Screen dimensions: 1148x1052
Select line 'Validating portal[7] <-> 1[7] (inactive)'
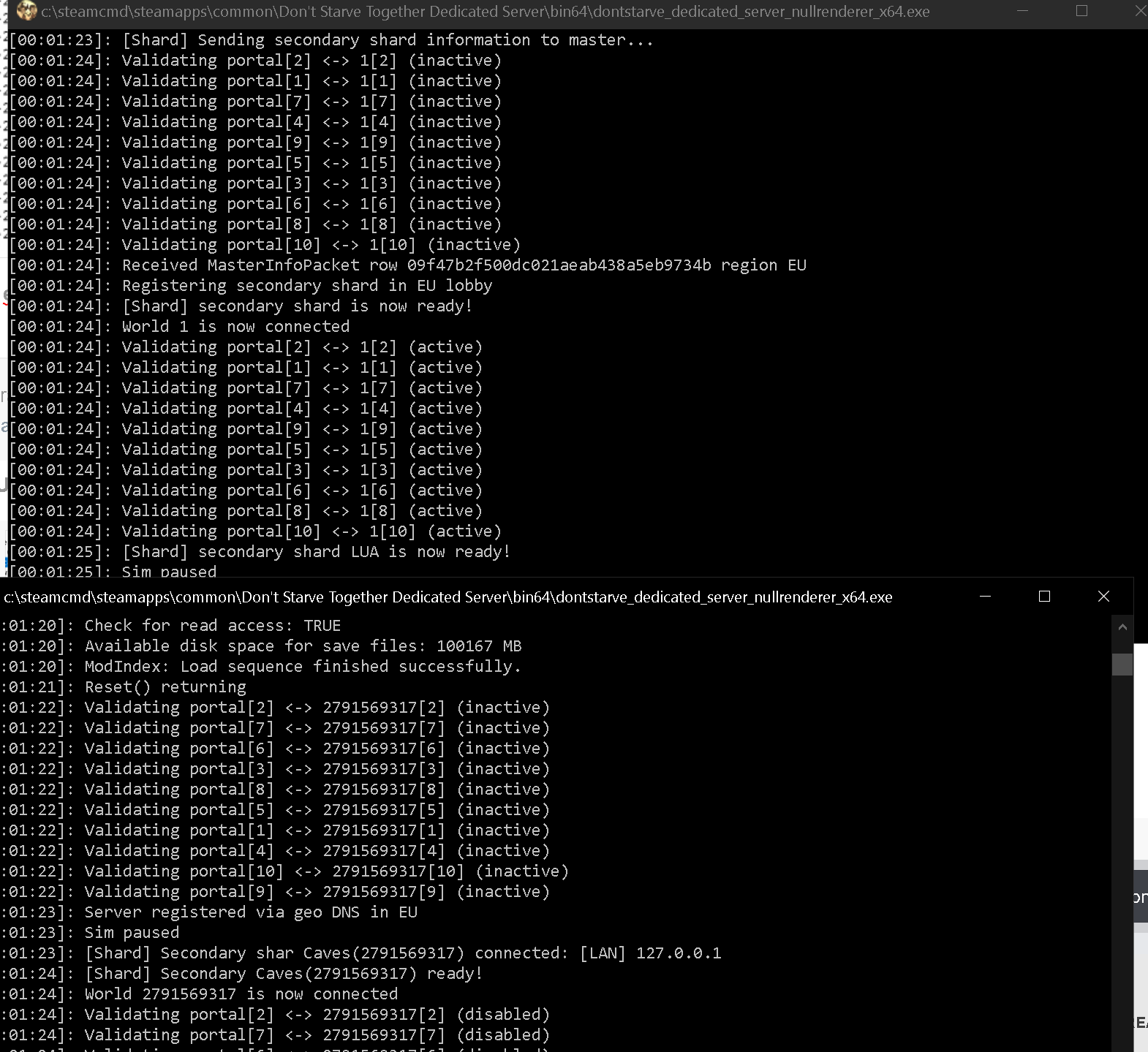point(255,102)
